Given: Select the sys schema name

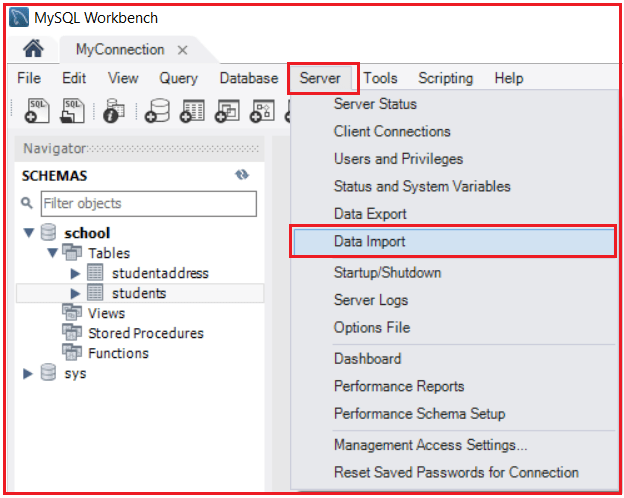Looking at the screenshot, I should tap(75, 374).
